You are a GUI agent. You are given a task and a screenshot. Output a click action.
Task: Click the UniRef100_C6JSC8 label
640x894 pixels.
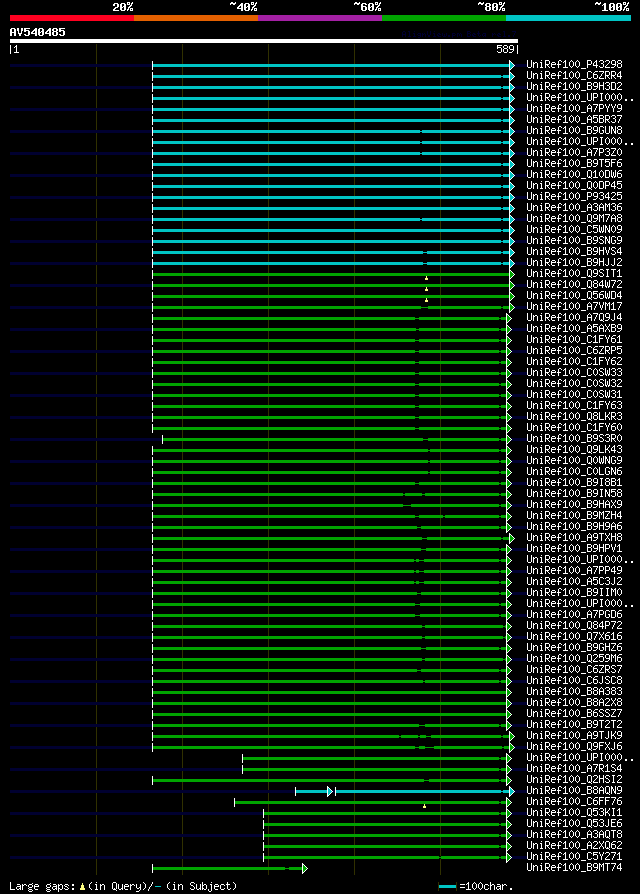click(574, 680)
